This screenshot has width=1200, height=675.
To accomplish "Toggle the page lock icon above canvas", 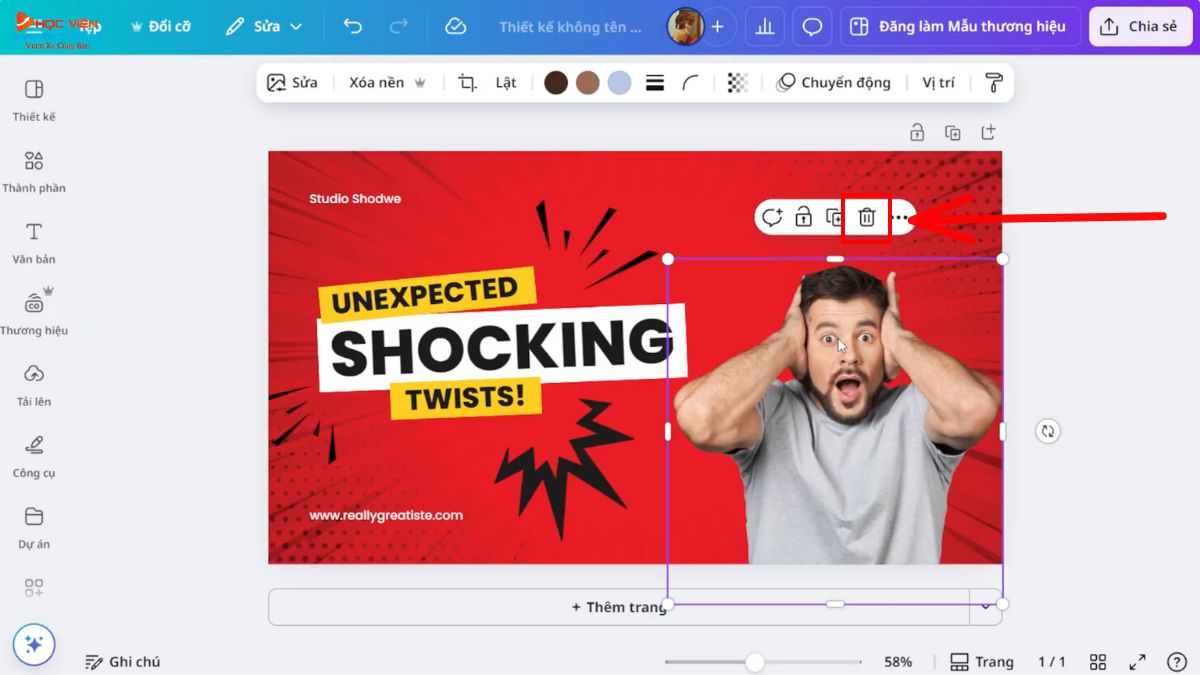I will [917, 133].
